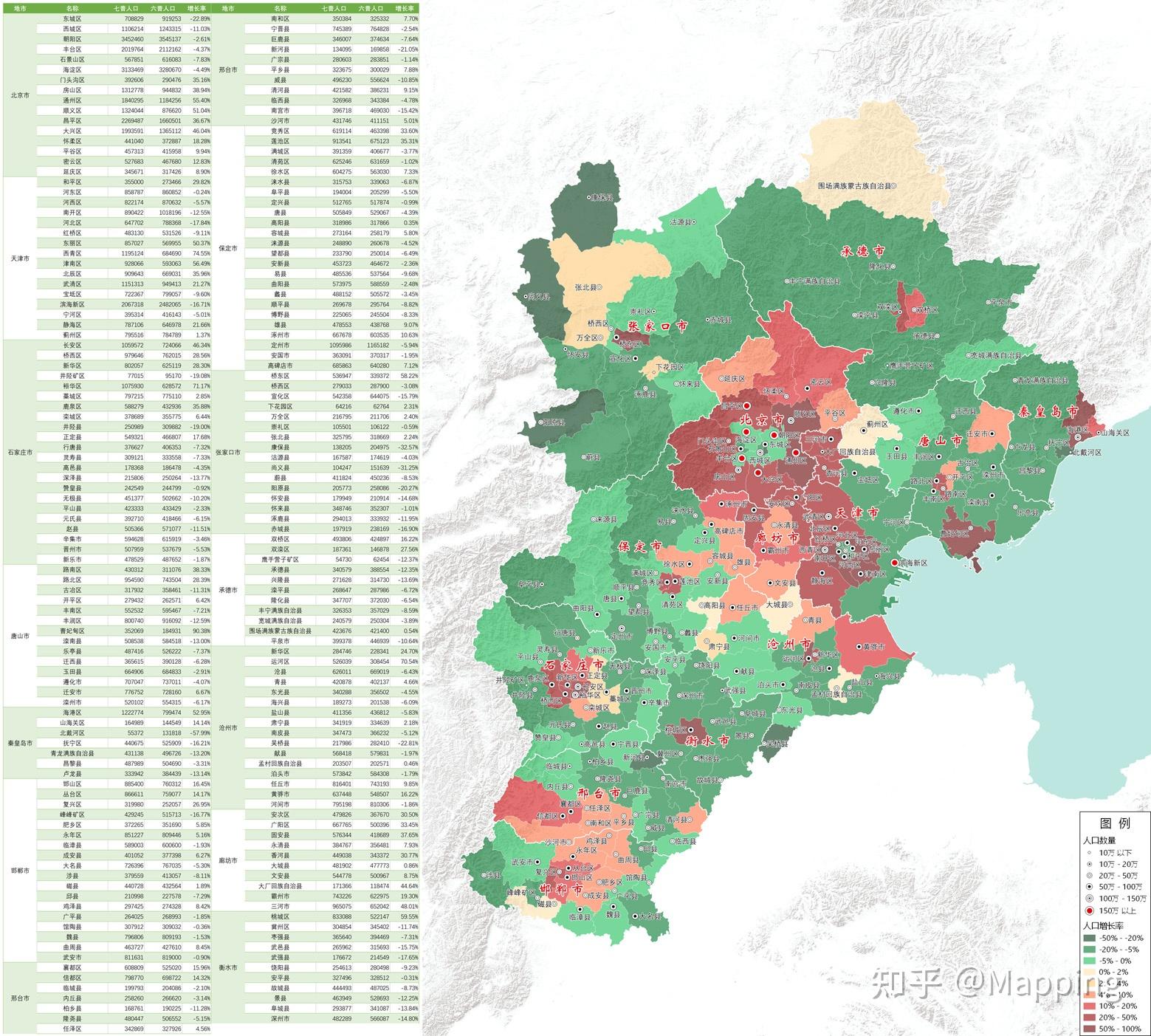Click the dot marker beside 黄骅市 on map

(859, 647)
